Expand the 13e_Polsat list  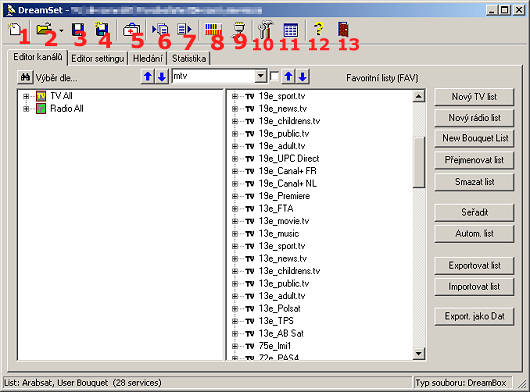[235, 309]
